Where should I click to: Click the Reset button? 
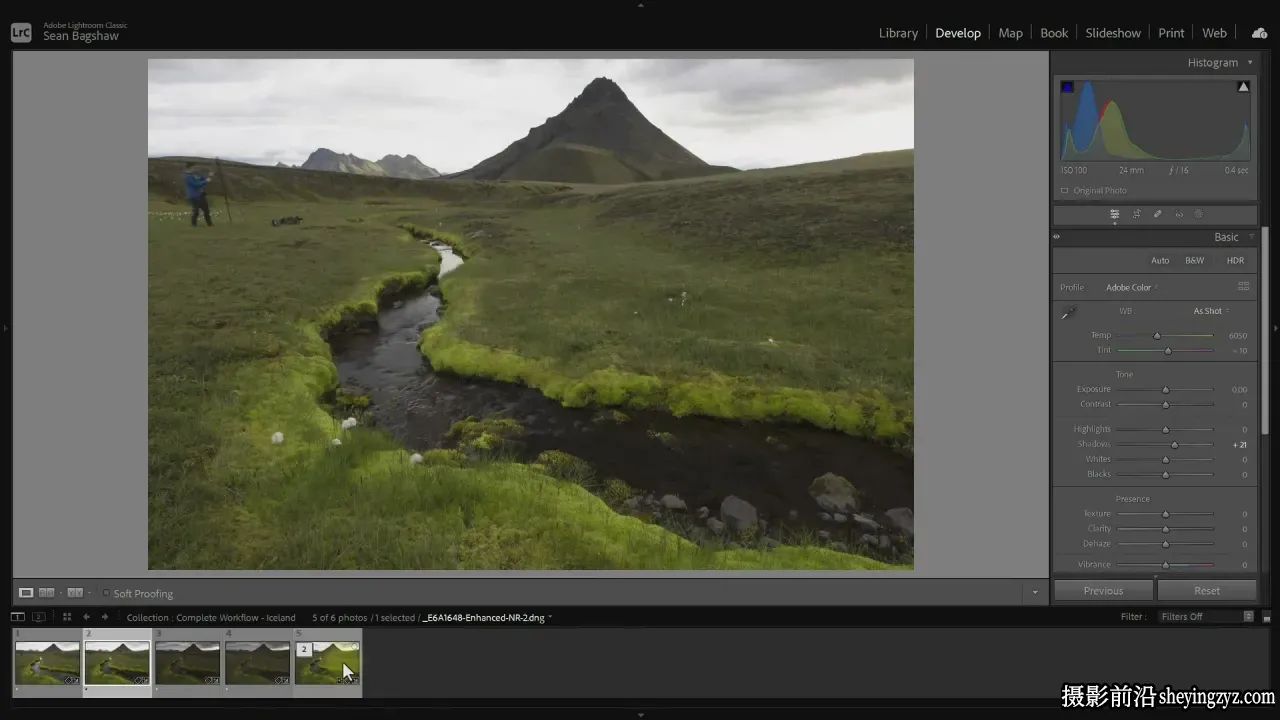pos(1207,591)
